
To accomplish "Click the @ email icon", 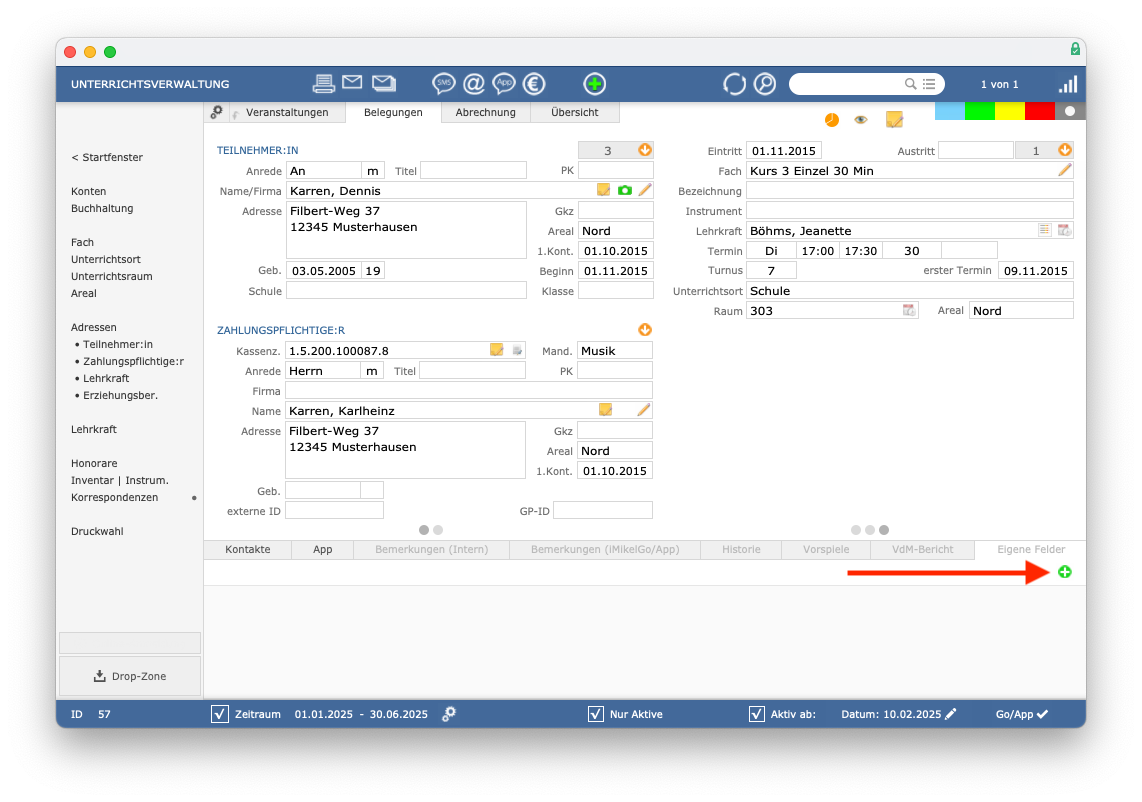I will [x=474, y=84].
